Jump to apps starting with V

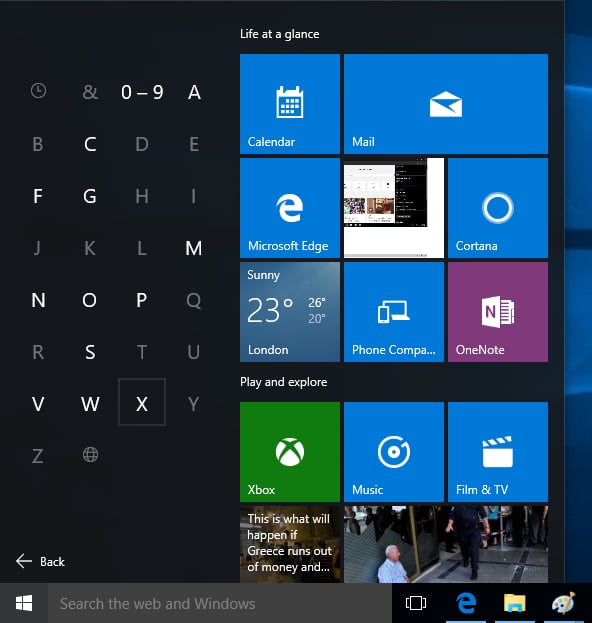[x=38, y=404]
